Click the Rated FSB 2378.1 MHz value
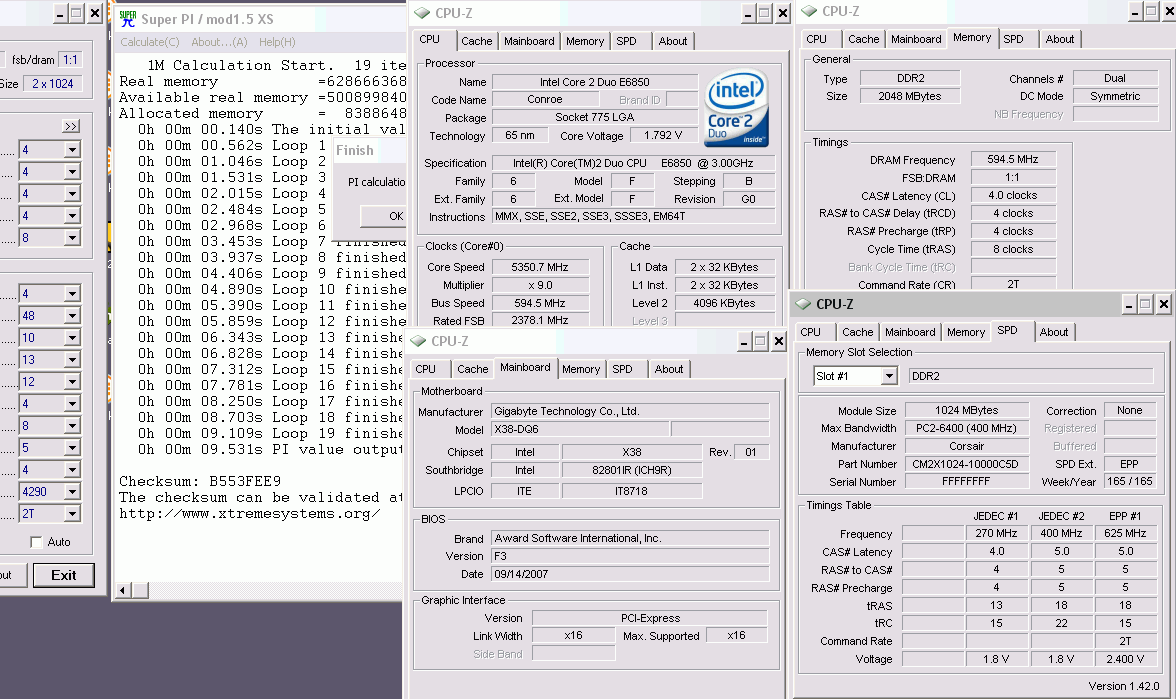1176x699 pixels. pos(539,320)
